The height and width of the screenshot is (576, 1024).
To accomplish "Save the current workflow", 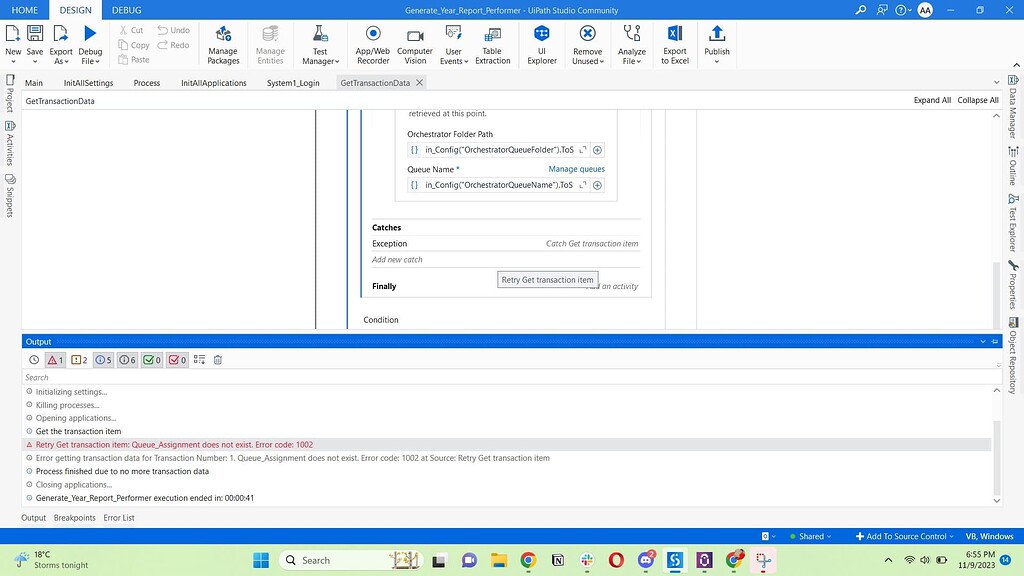I will [34, 44].
